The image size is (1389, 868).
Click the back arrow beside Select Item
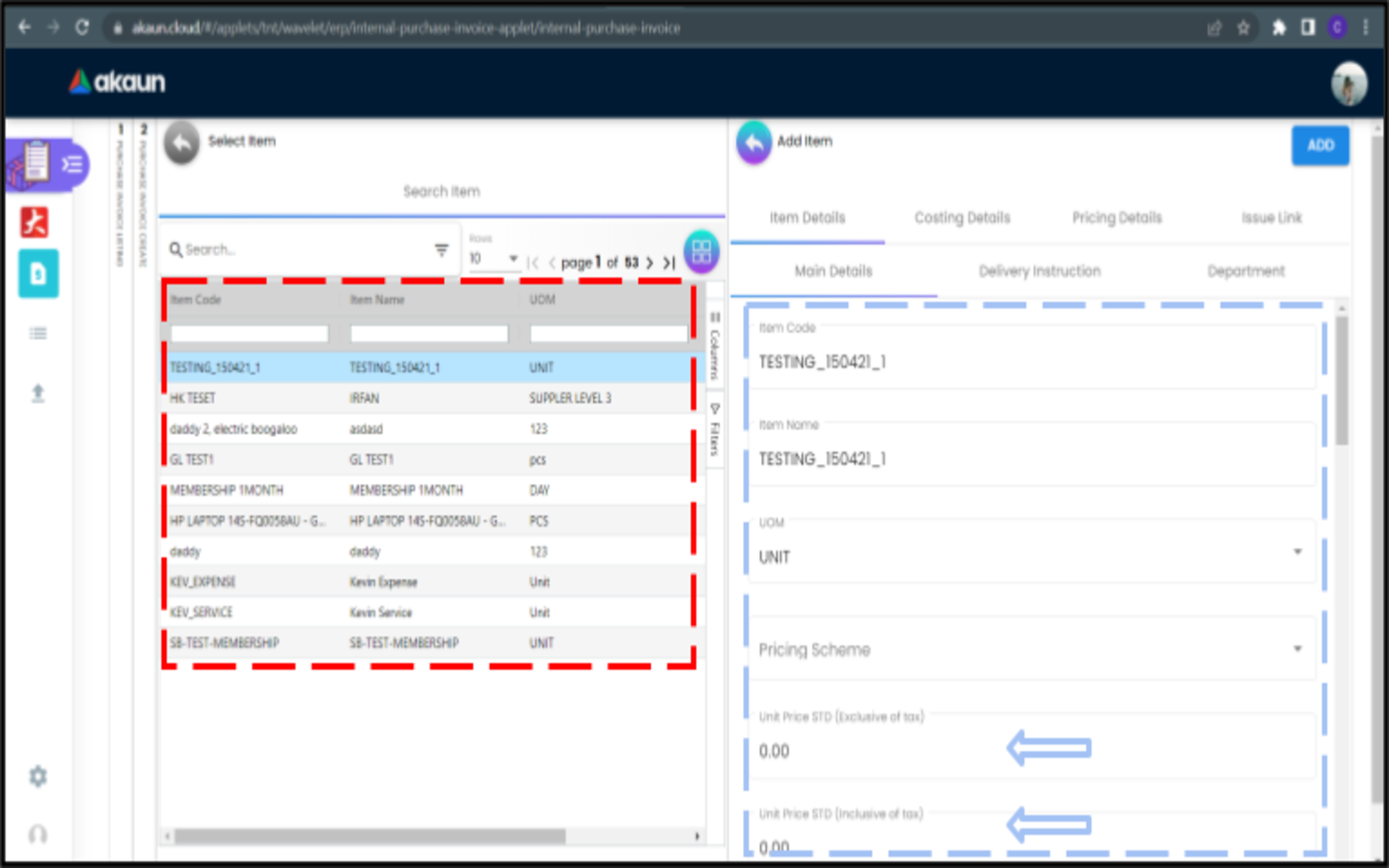coord(181,144)
